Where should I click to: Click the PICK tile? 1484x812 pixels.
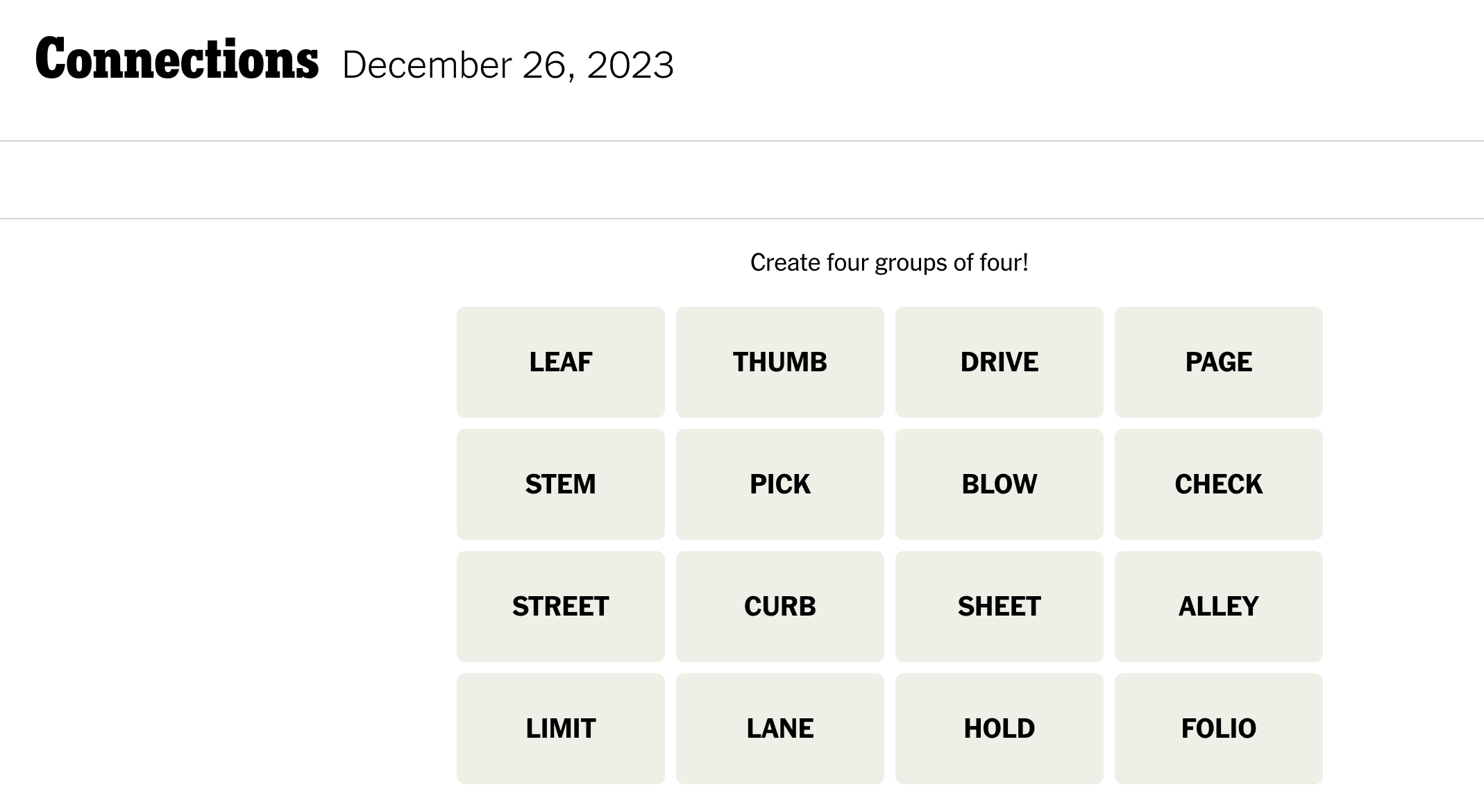[779, 484]
